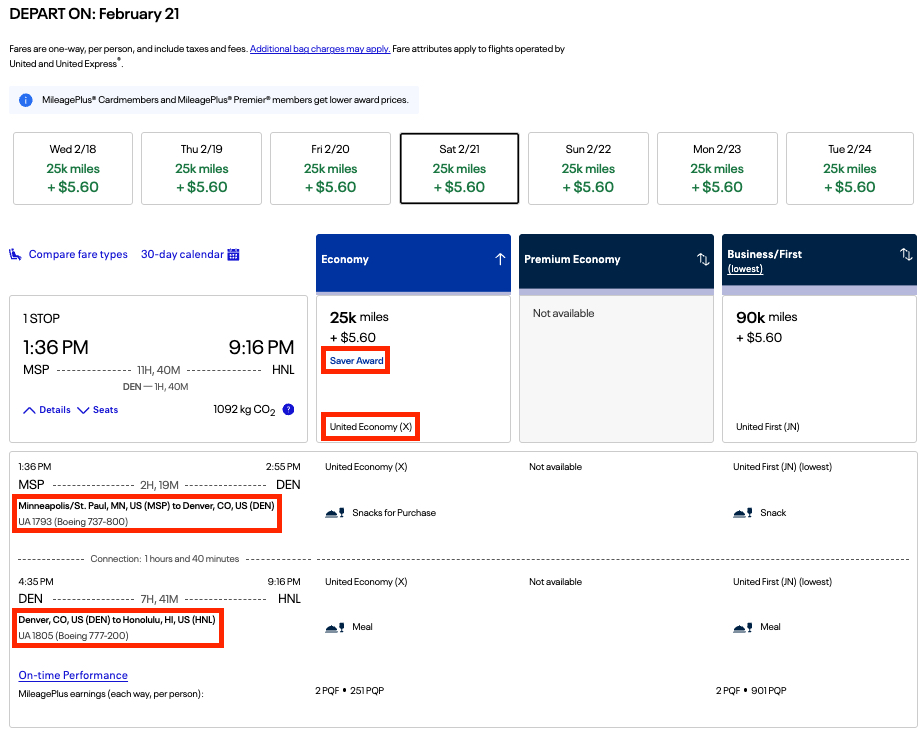Select the 25k miles Economy fare
Image resolution: width=924 pixels, height=731 pixels.
(x=413, y=368)
